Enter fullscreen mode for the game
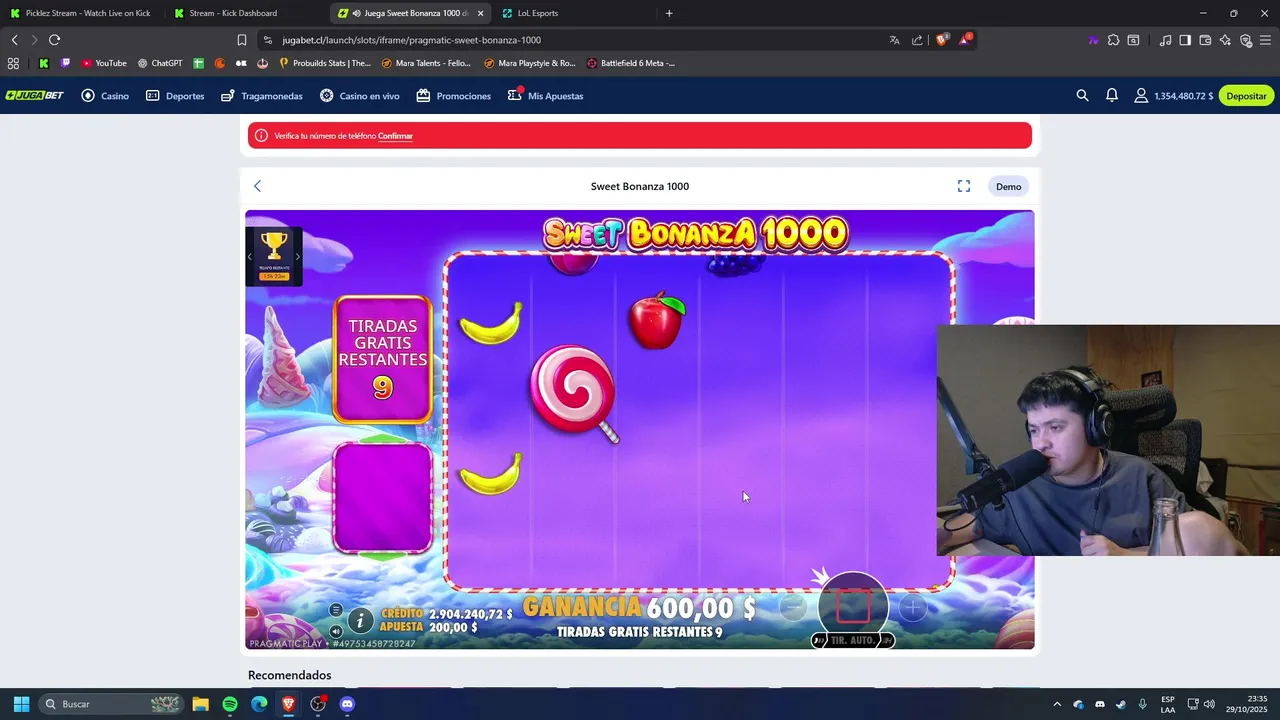 [x=964, y=186]
